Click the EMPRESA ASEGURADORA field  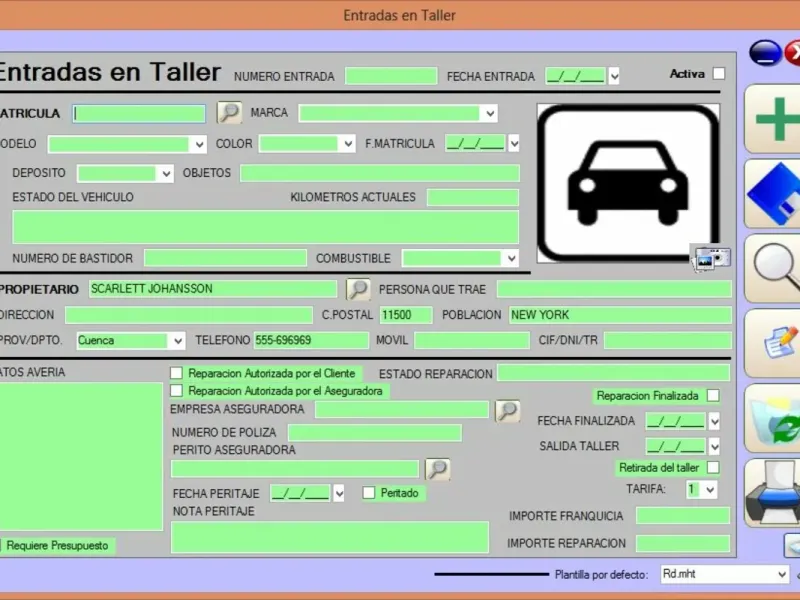point(402,409)
